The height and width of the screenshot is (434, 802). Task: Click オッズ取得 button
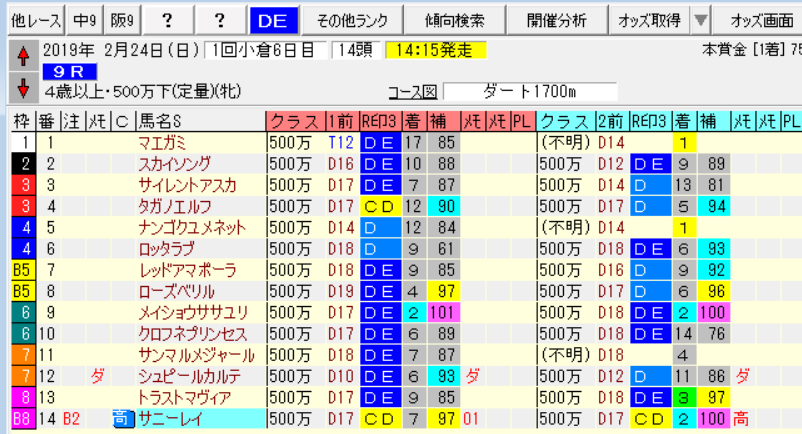650,21
